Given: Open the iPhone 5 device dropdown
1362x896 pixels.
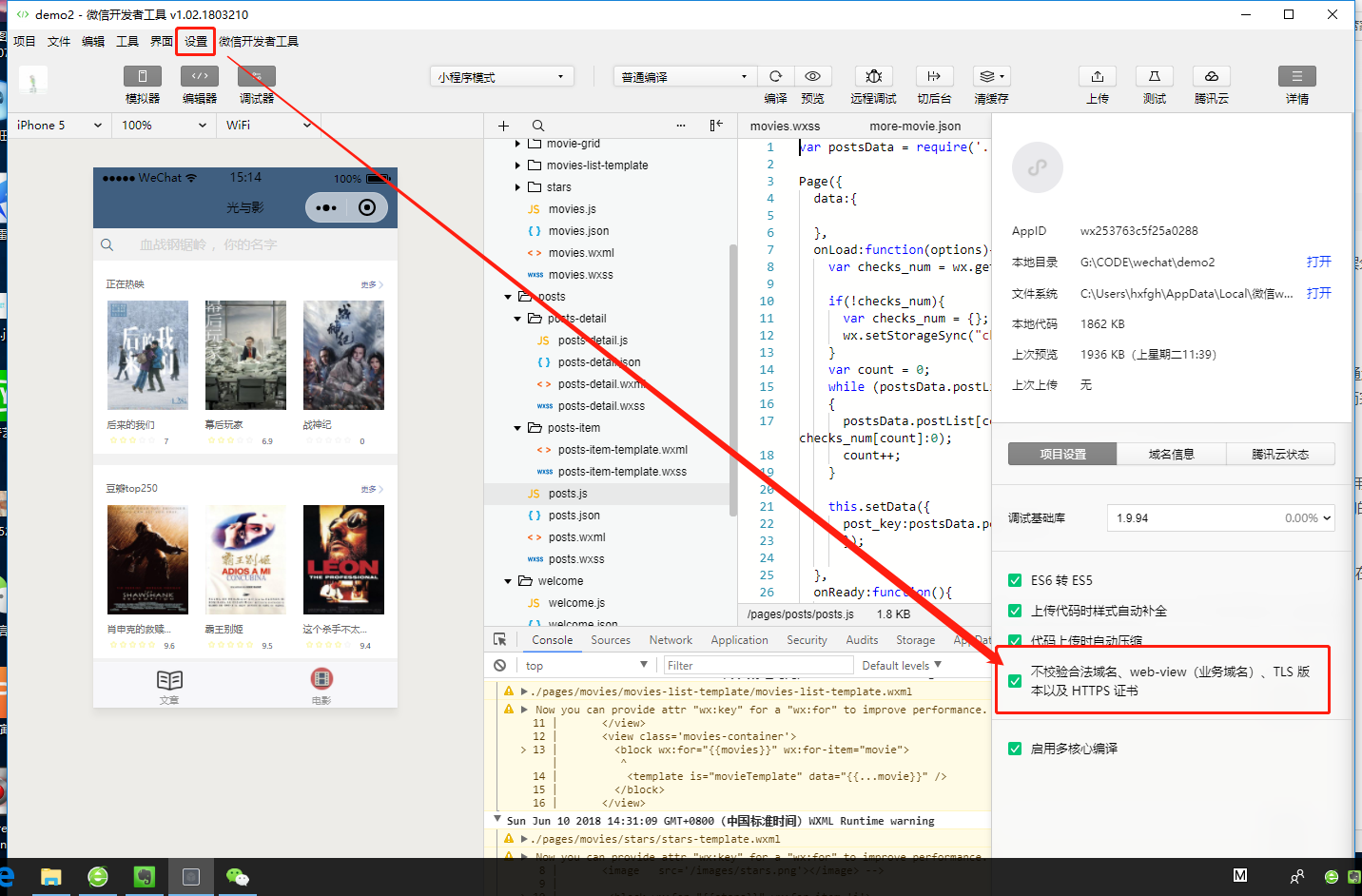Looking at the screenshot, I should pos(59,126).
